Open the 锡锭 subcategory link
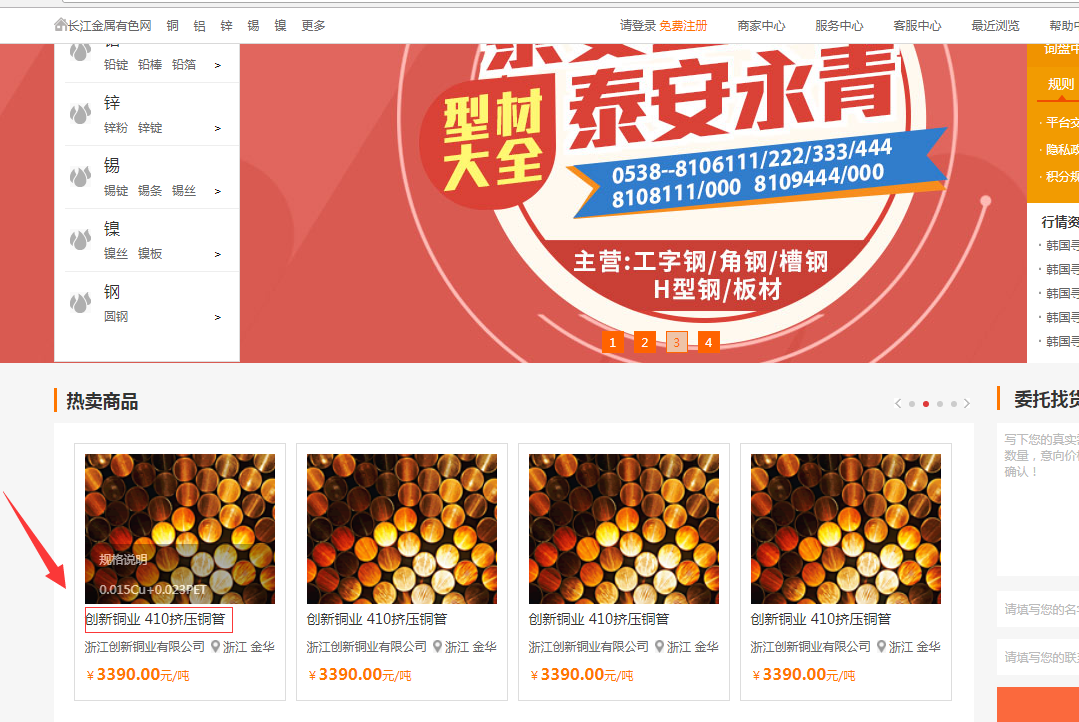Image resolution: width=1079 pixels, height=722 pixels. pos(116,191)
